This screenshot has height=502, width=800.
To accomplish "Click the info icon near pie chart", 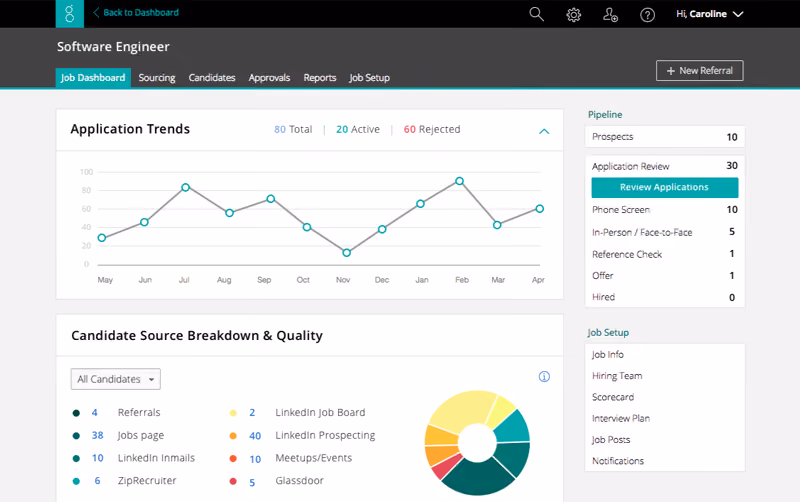I will click(x=544, y=376).
